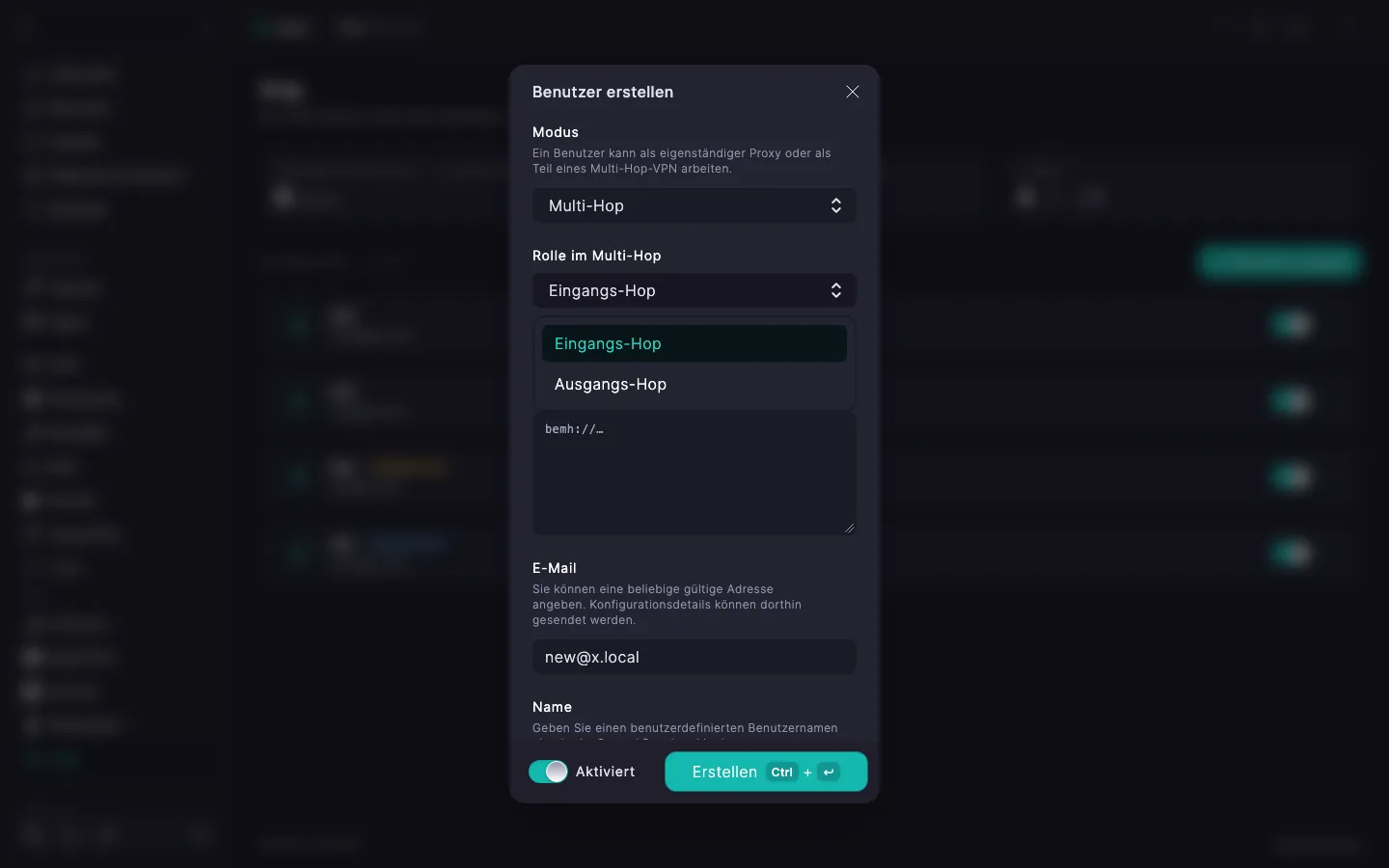Screen dimensions: 1389x868
Task: Click the orange badge in the third user row
Action: point(409,468)
